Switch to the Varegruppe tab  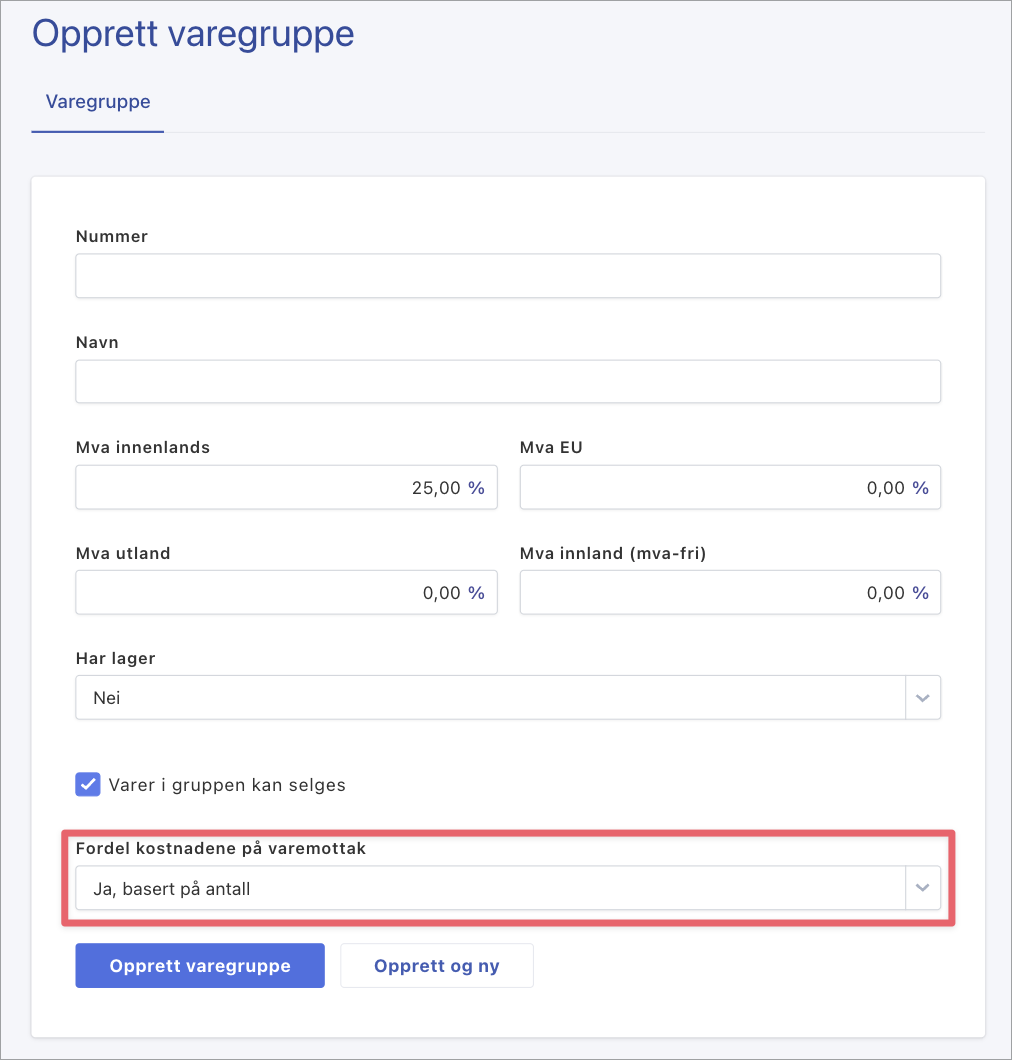pos(98,102)
